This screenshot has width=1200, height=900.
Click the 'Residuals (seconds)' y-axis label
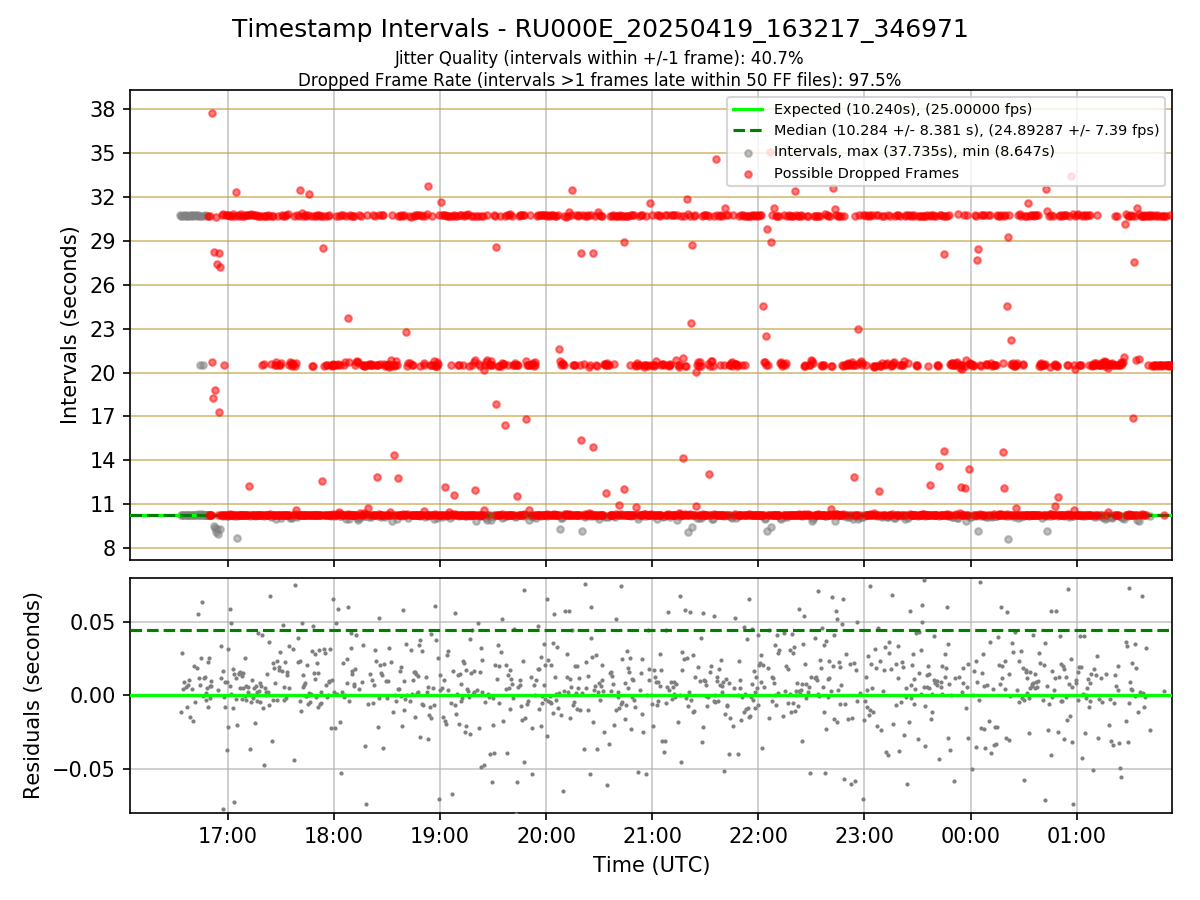tap(33, 696)
